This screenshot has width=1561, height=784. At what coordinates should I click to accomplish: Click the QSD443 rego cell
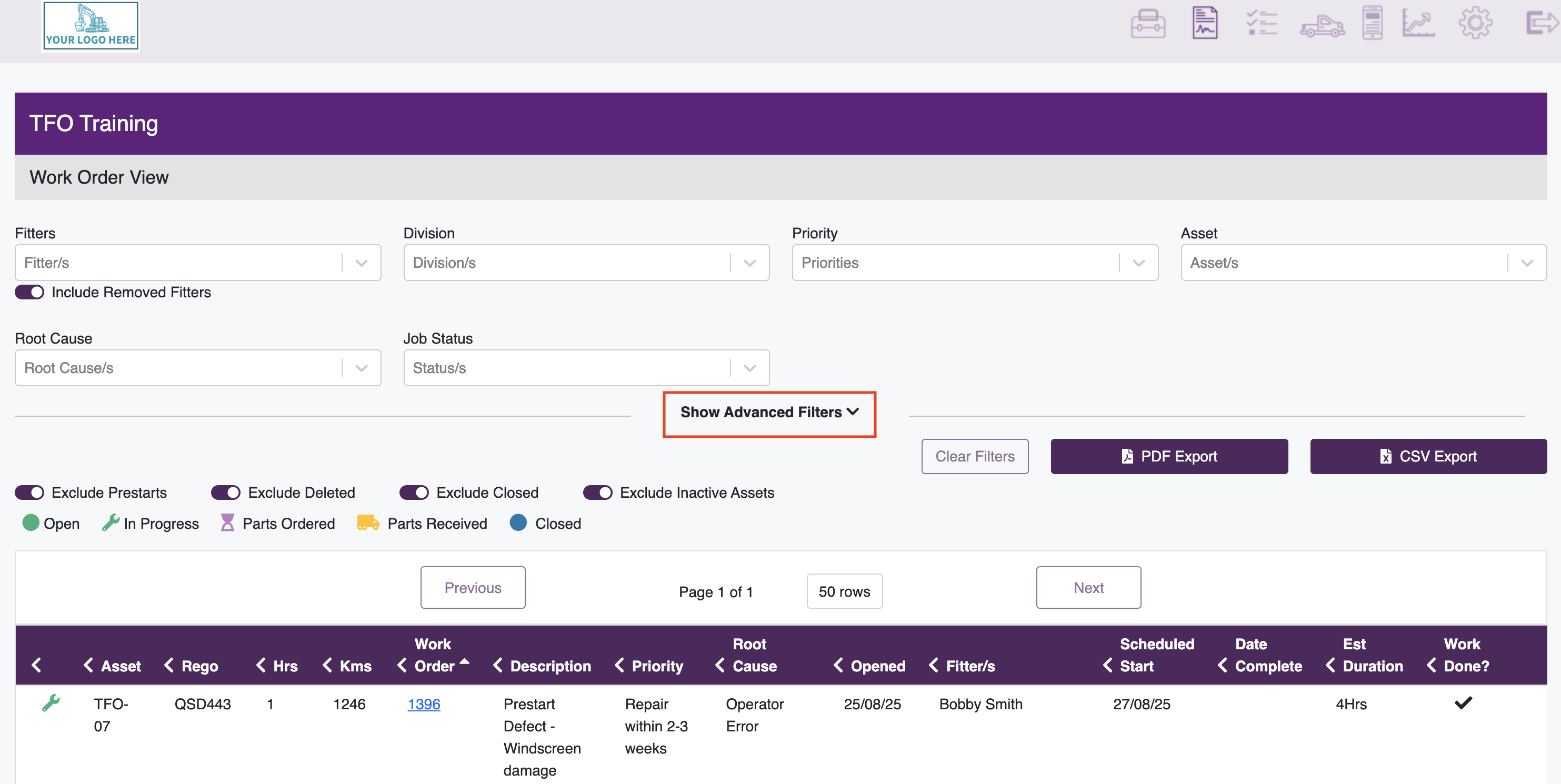203,704
